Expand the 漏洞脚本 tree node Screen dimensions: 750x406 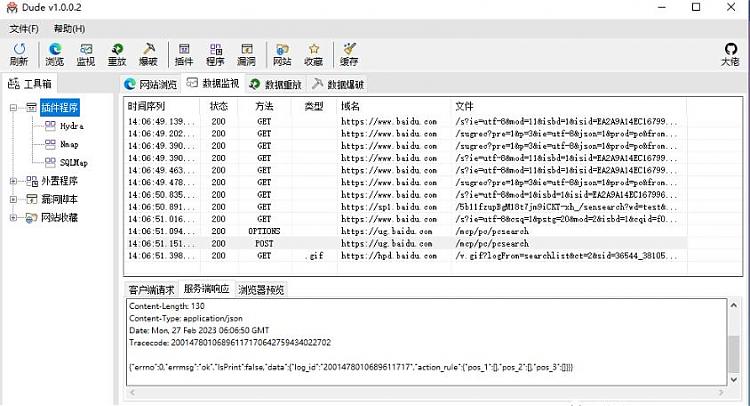click(x=14, y=199)
